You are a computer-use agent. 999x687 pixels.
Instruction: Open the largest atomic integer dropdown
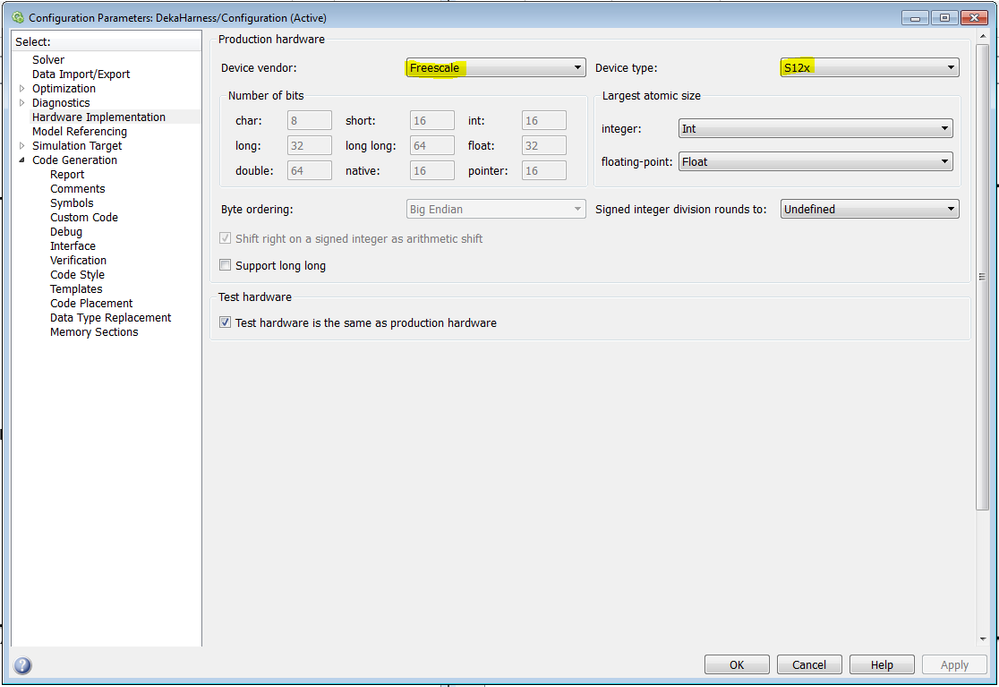(816, 129)
